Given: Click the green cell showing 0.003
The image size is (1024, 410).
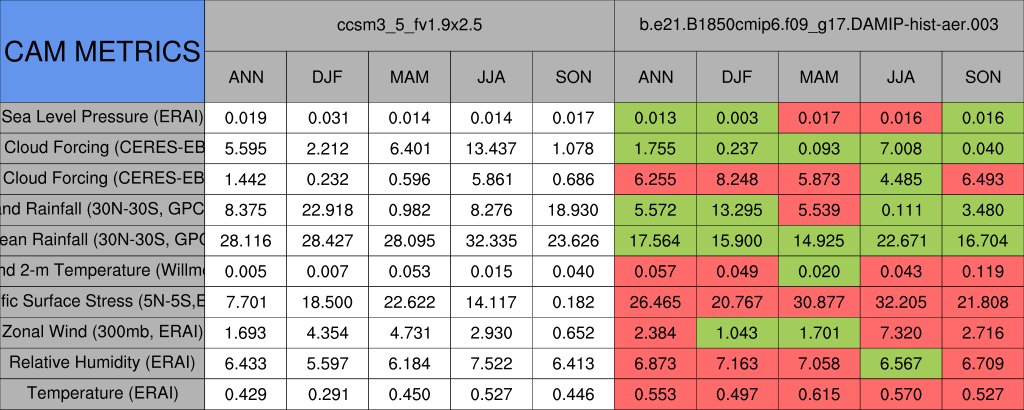Looking at the screenshot, I should pyautogui.click(x=737, y=117).
